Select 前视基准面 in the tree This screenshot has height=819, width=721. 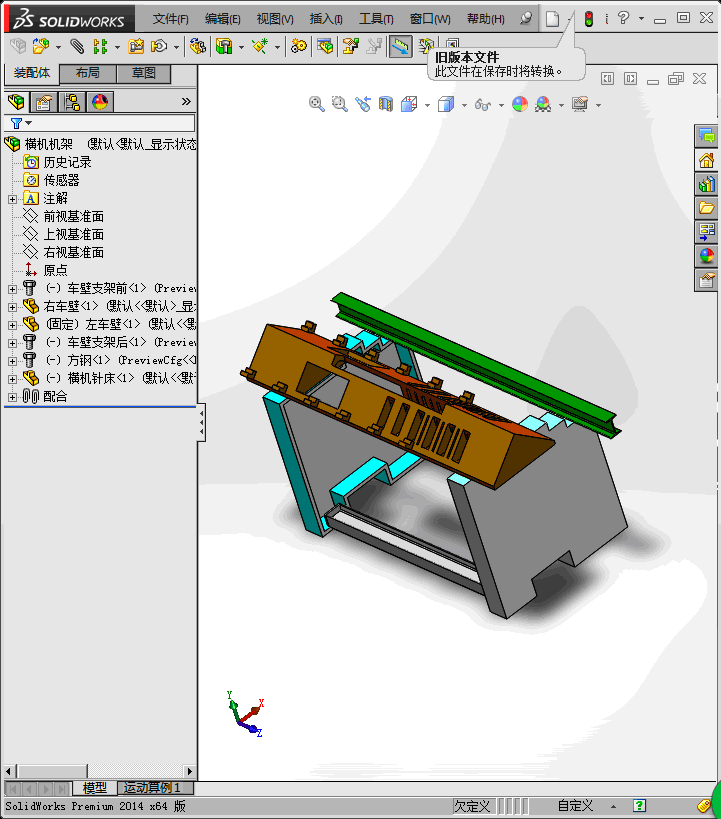pos(74,216)
